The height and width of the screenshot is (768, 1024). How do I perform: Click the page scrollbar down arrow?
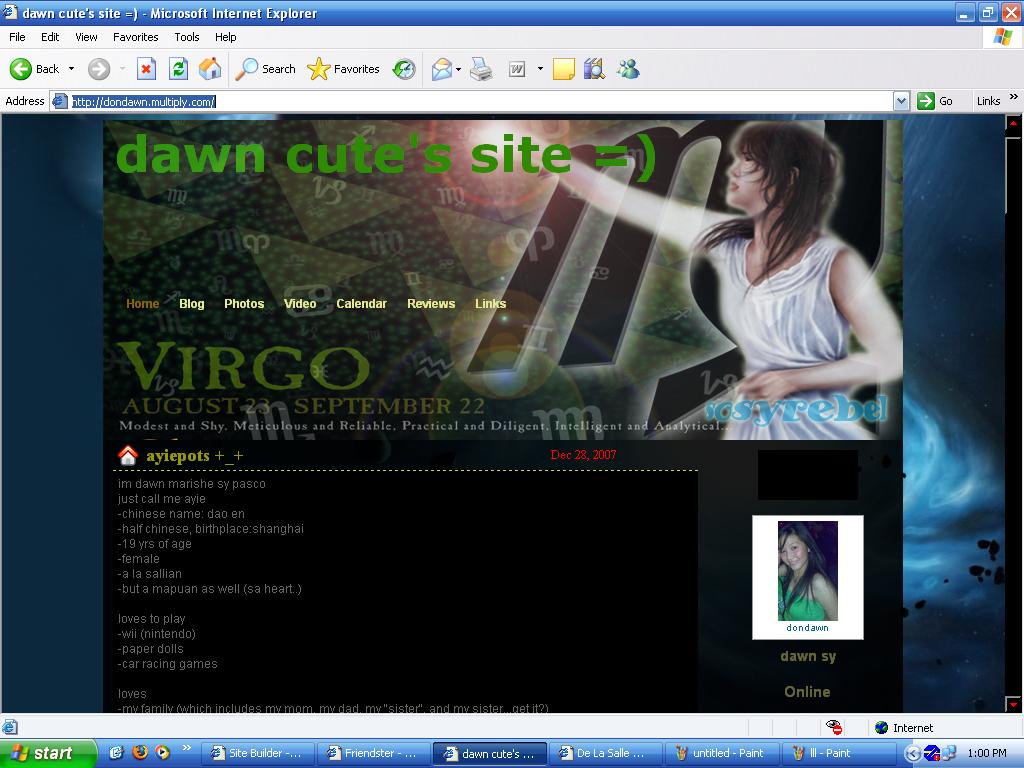tap(1014, 705)
